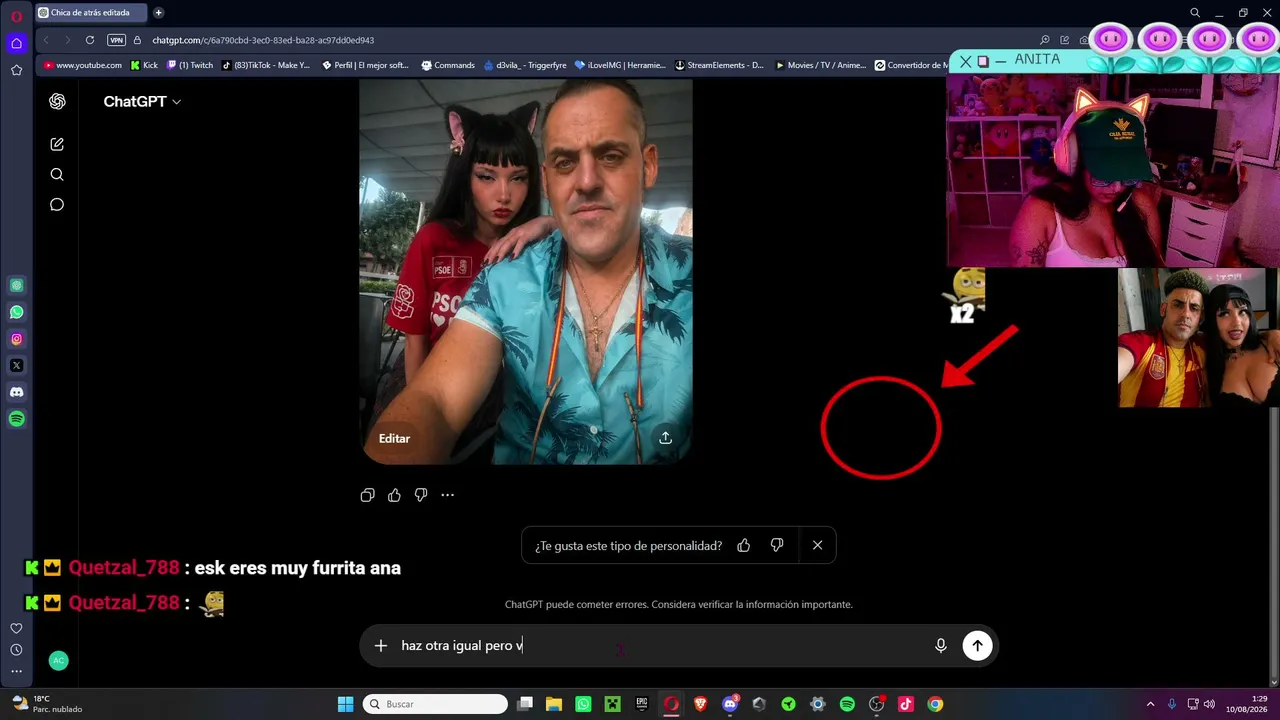The width and height of the screenshot is (1280, 720).
Task: Open WhatsApp in Opera sidebar
Action: 16,312
